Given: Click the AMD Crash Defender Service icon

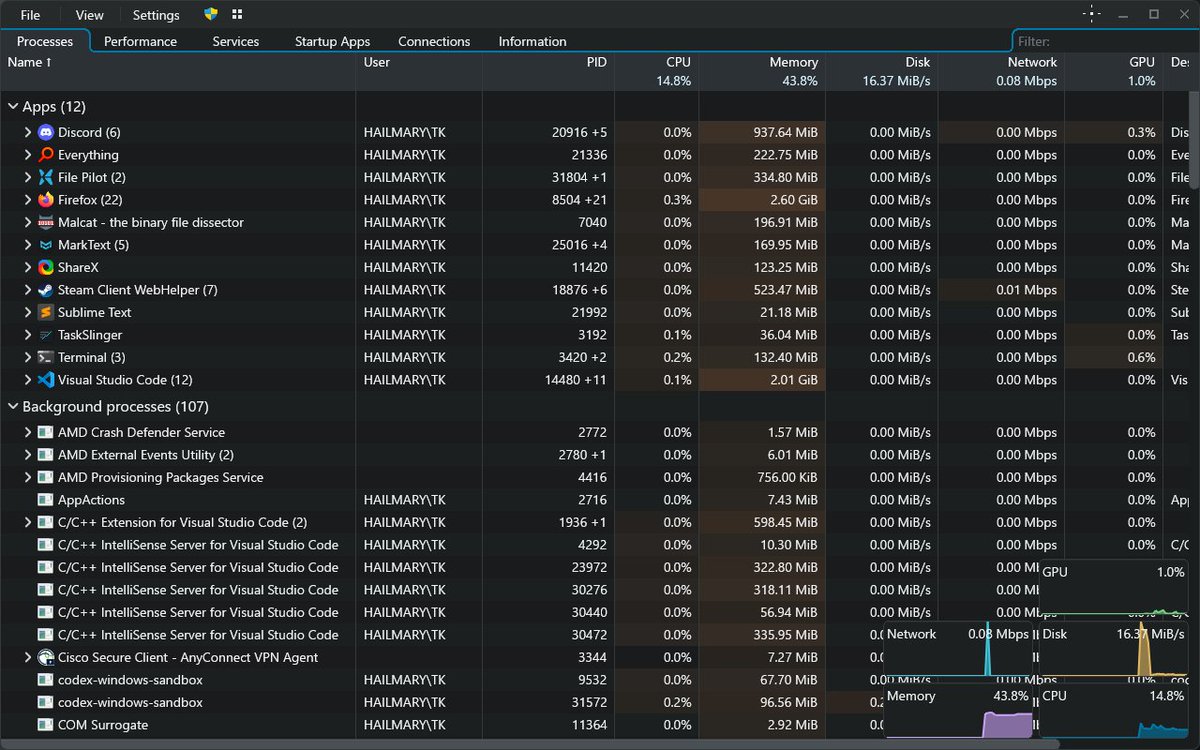Looking at the screenshot, I should [x=45, y=432].
